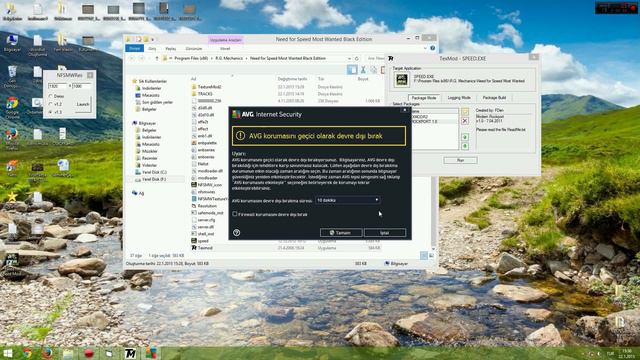Click the height input field in NFSMWRes
The height and width of the screenshot is (360, 640).
click(82, 86)
